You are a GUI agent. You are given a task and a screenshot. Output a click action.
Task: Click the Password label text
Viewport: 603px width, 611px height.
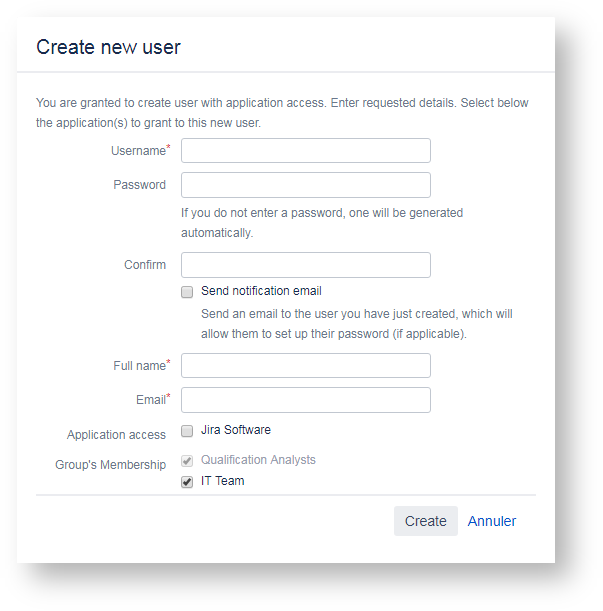[139, 185]
